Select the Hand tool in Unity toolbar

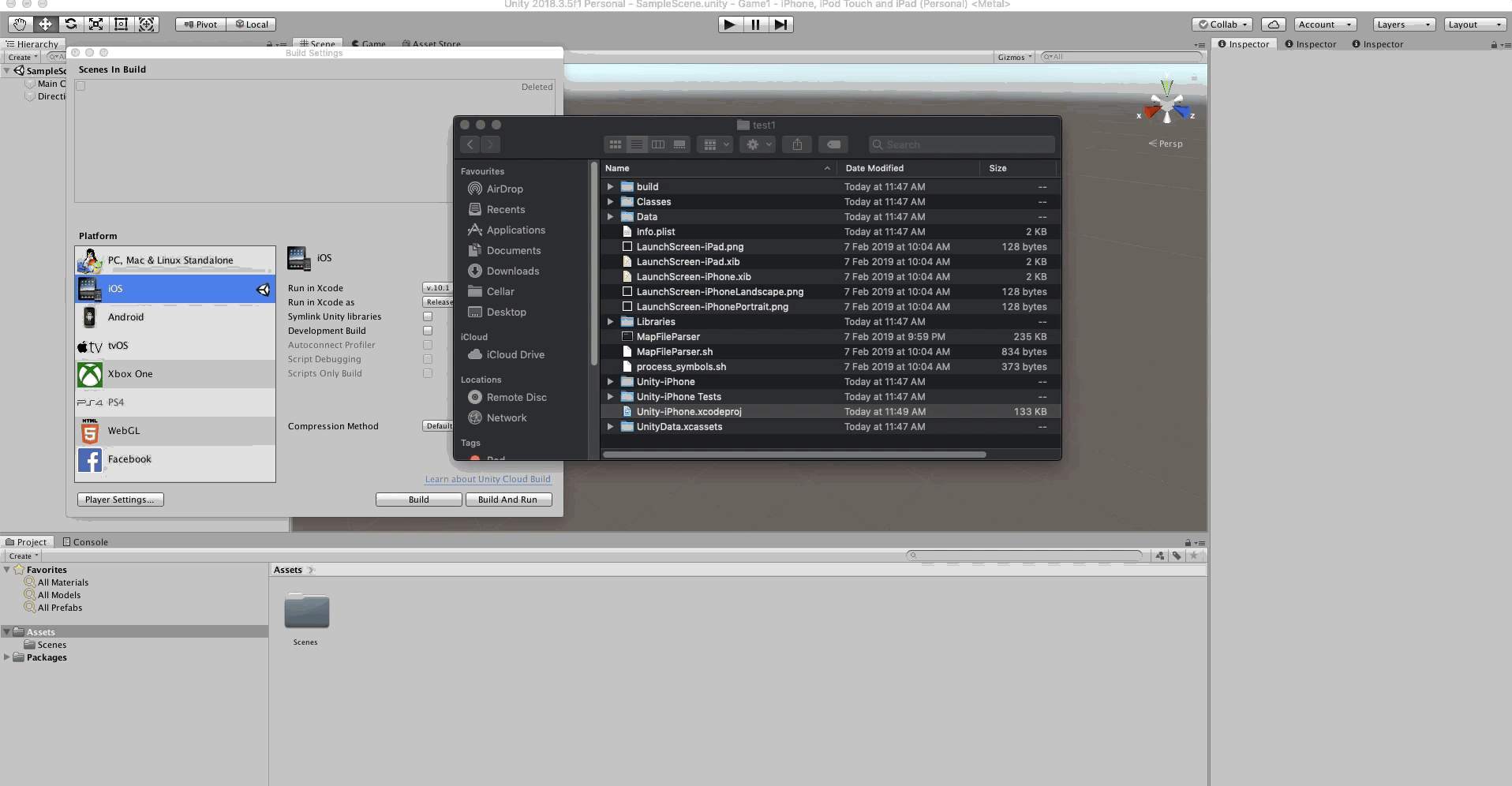(x=20, y=24)
